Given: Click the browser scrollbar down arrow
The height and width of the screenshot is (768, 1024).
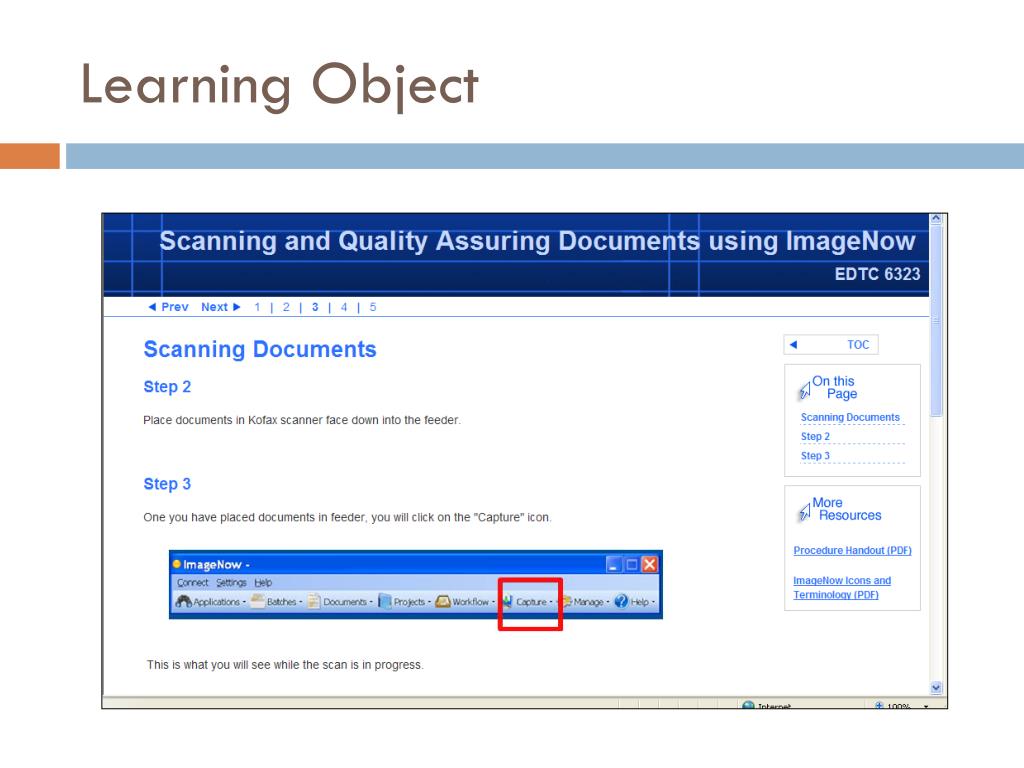Looking at the screenshot, I should point(936,688).
